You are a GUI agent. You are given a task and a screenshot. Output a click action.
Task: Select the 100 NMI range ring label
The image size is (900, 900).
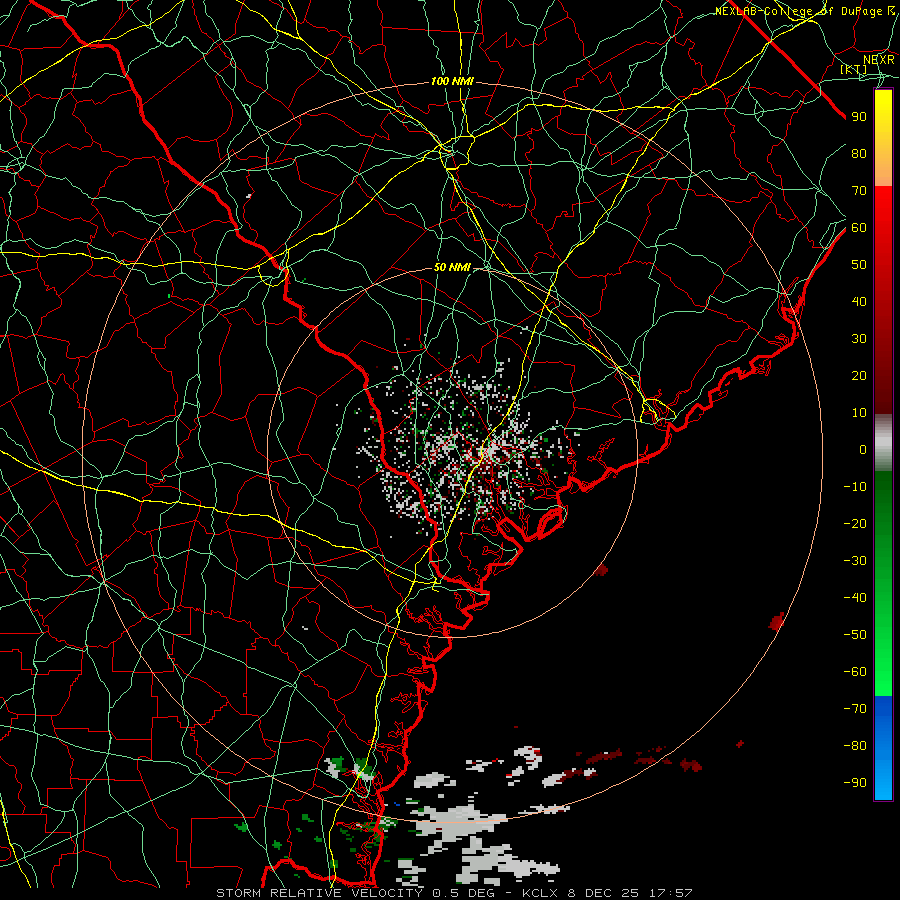point(452,81)
